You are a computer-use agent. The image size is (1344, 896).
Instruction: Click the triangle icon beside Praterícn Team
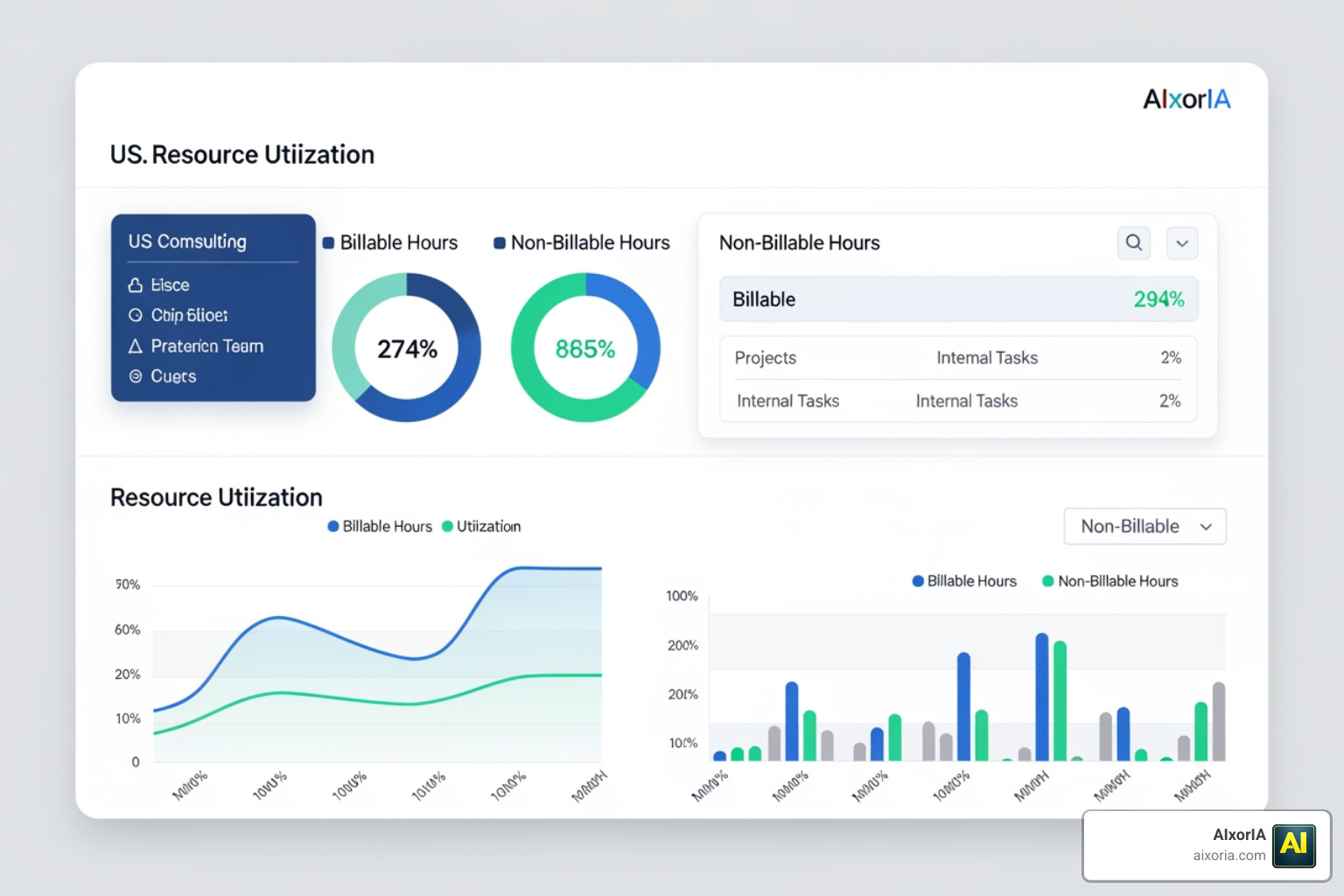pos(136,346)
